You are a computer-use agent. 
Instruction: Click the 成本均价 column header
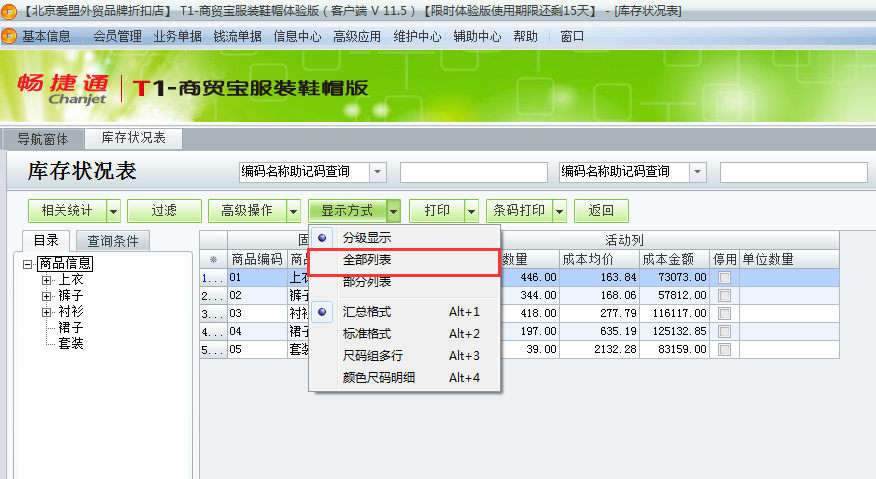[599, 259]
